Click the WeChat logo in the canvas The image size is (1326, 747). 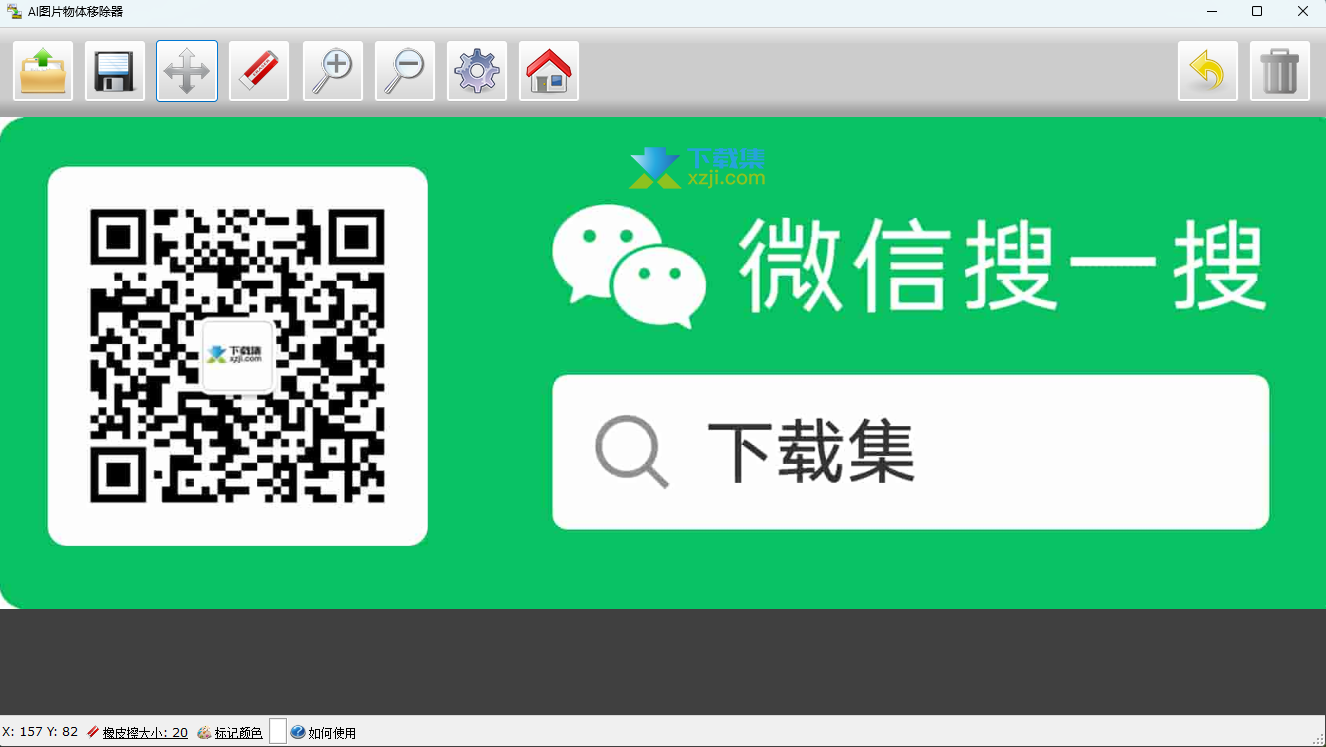pos(629,266)
